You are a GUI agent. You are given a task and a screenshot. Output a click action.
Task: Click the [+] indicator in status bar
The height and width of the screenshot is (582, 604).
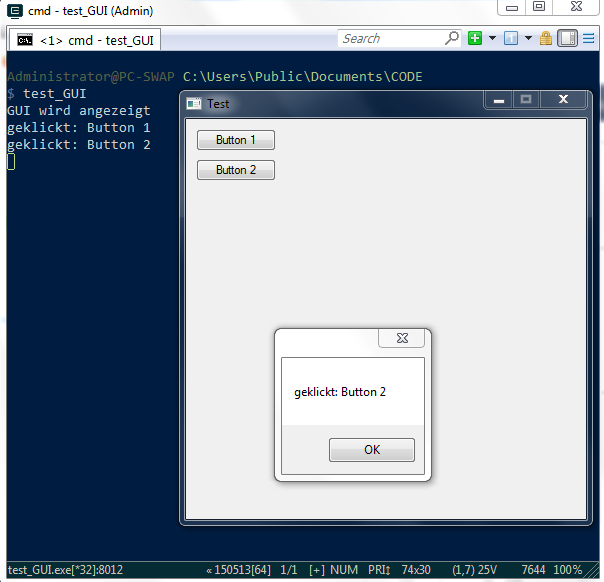317,570
